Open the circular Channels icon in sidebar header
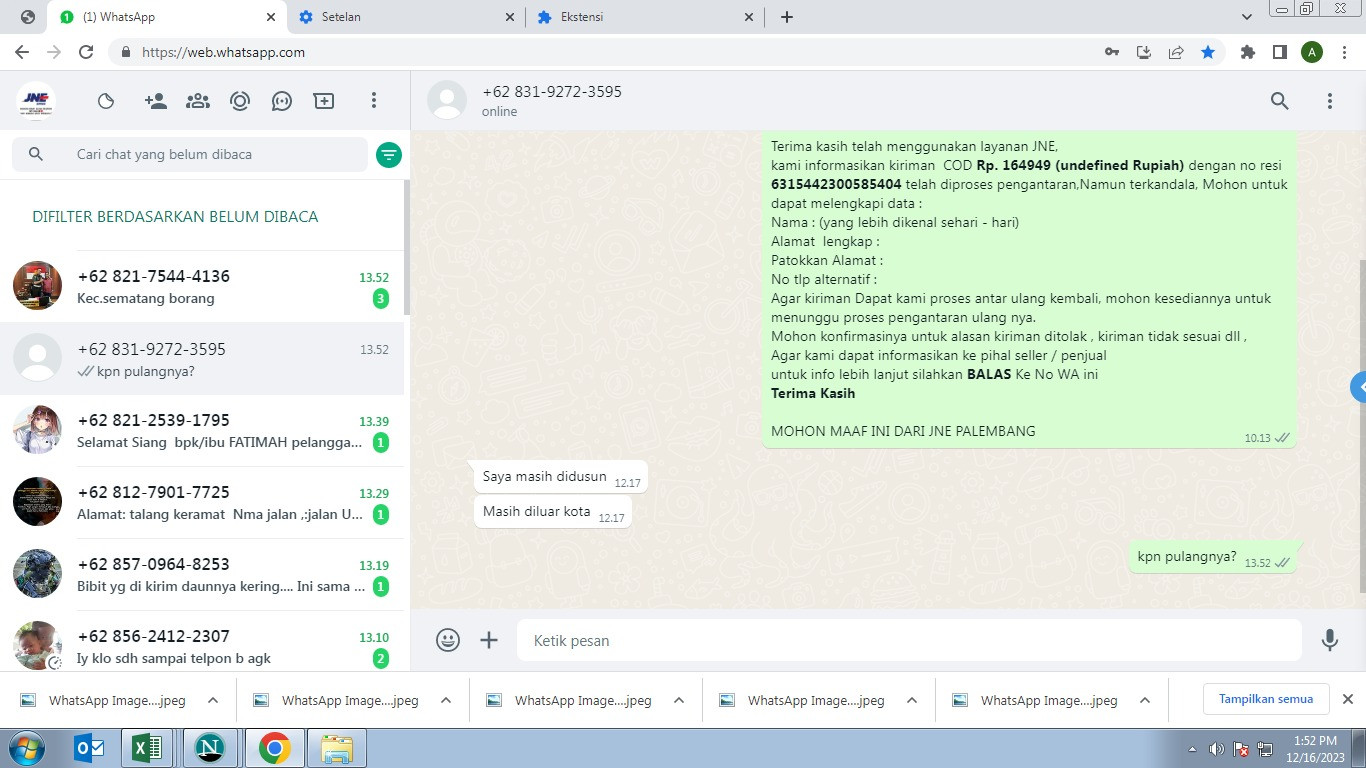 (240, 101)
